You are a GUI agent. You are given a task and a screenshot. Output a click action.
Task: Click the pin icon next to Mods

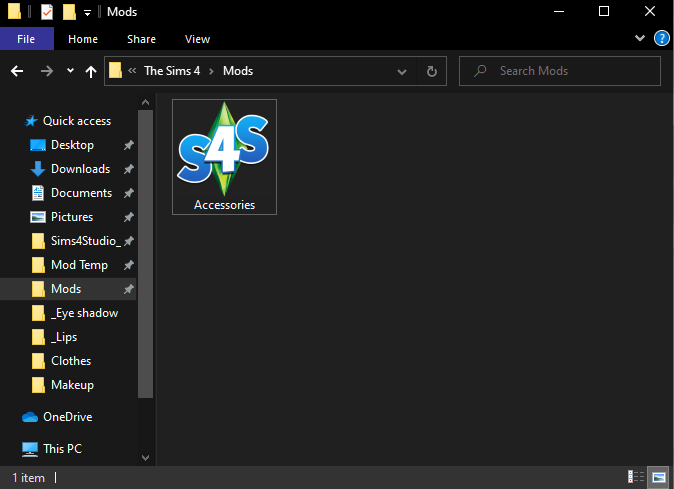tap(129, 289)
